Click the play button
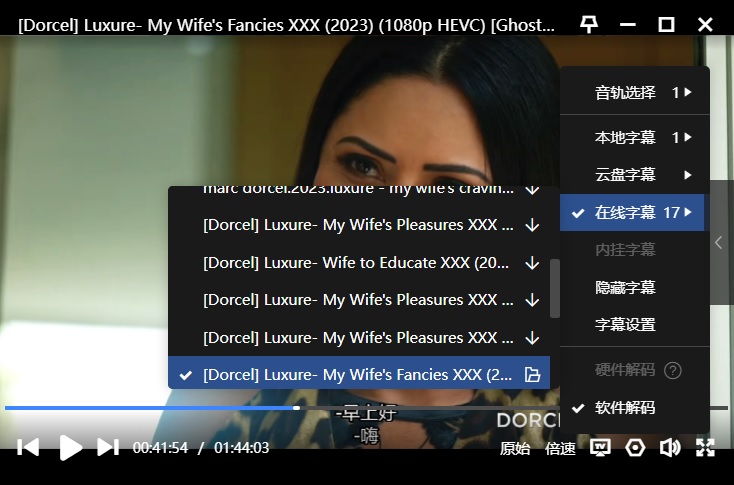 click(x=70, y=447)
